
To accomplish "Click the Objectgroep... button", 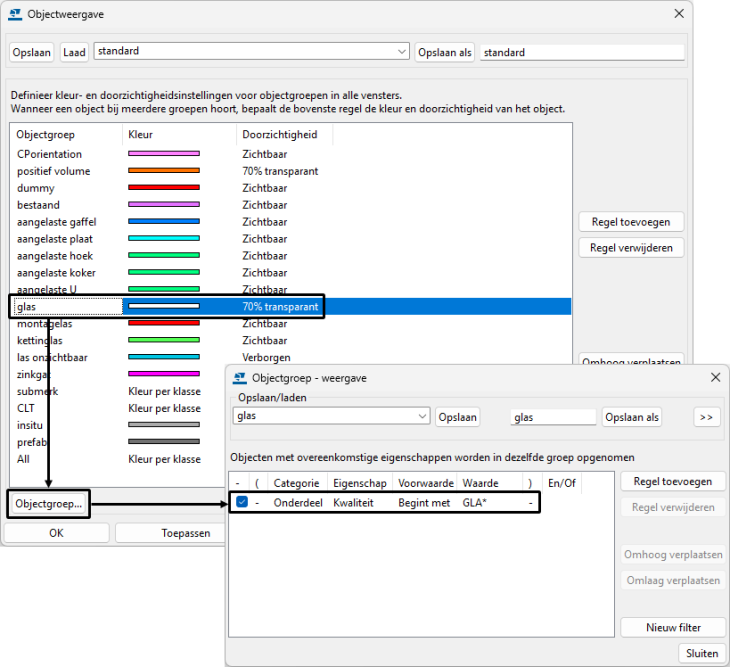I will (x=48, y=504).
